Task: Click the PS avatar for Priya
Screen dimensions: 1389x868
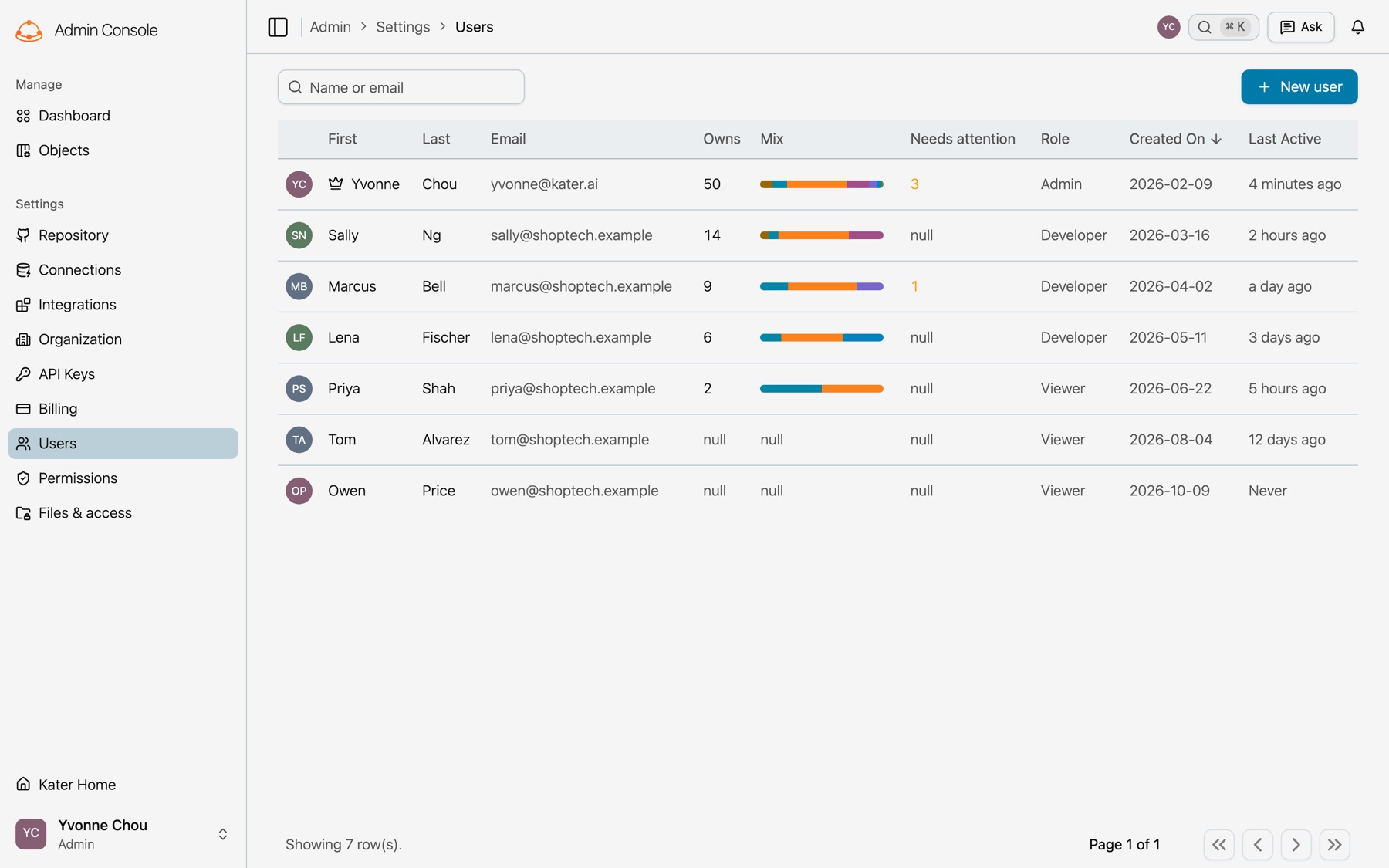Action: (299, 388)
